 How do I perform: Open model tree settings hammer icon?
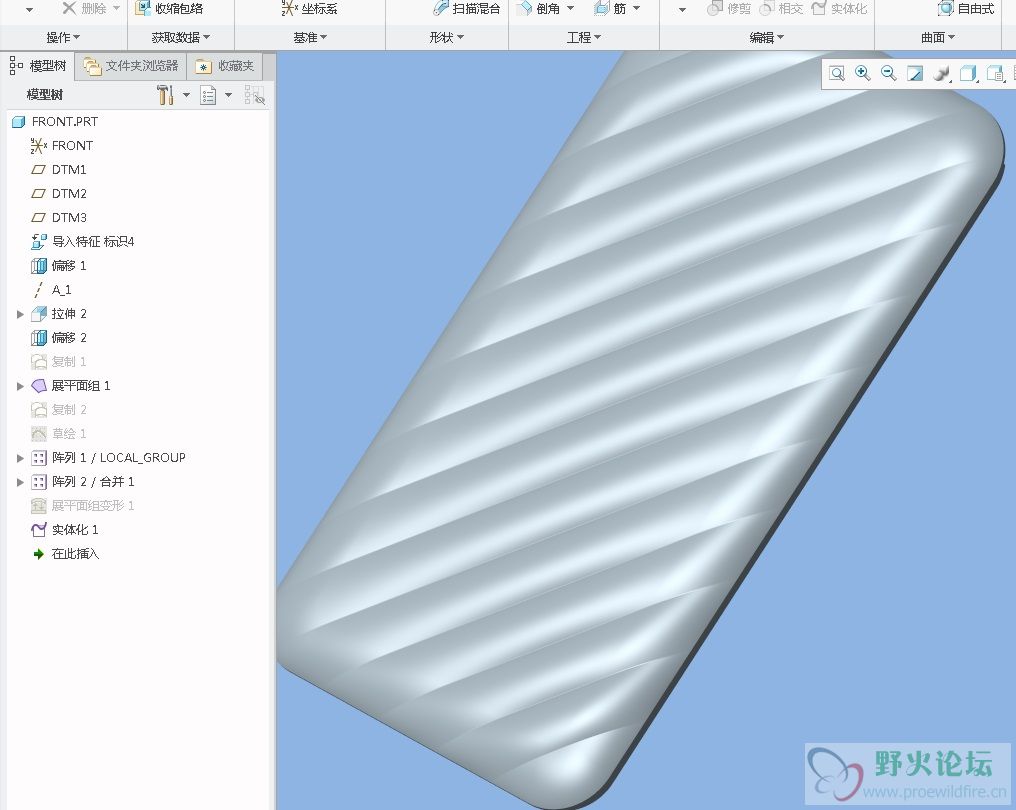click(x=165, y=95)
